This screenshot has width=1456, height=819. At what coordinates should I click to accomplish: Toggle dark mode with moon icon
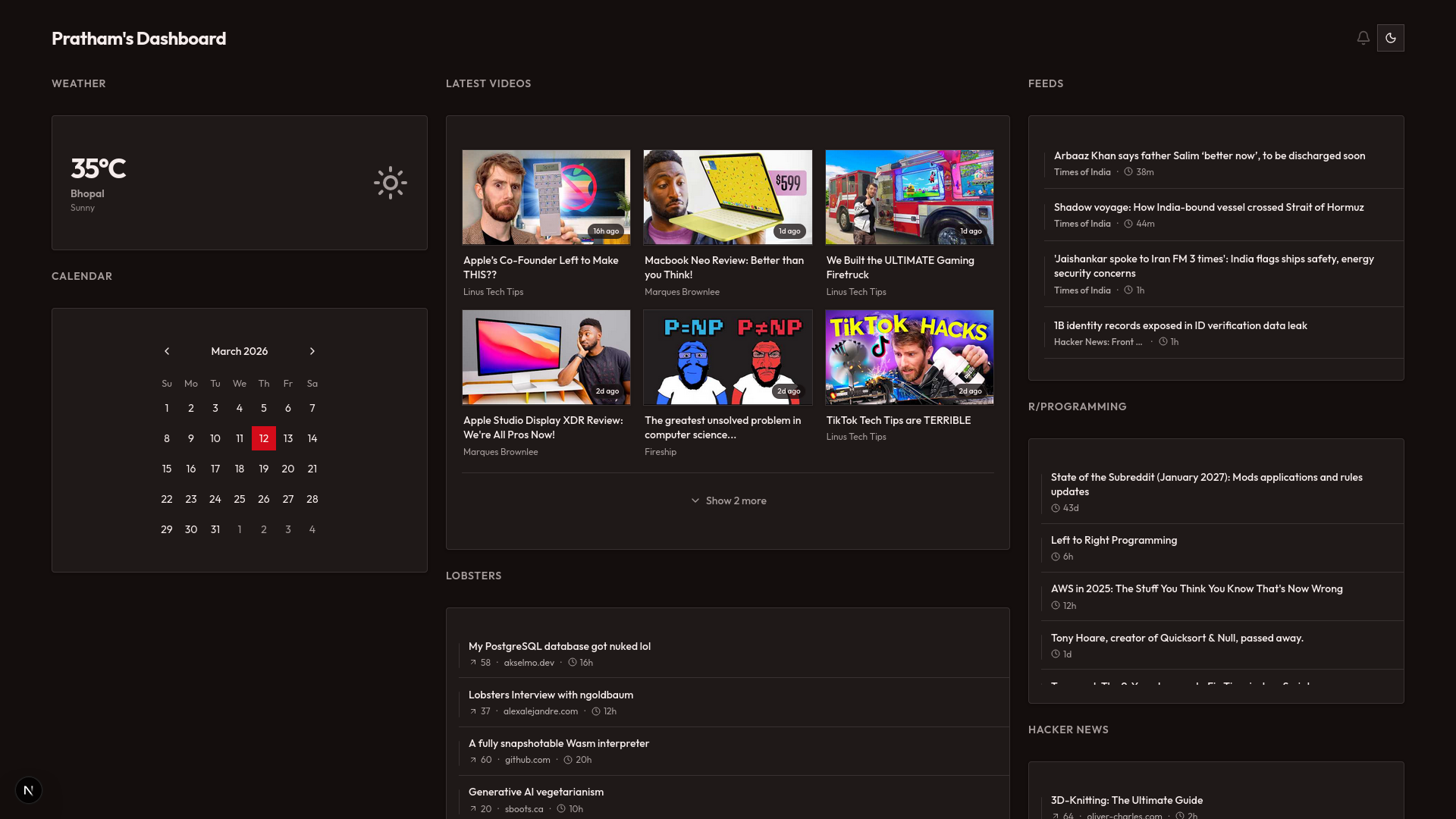[x=1391, y=38]
